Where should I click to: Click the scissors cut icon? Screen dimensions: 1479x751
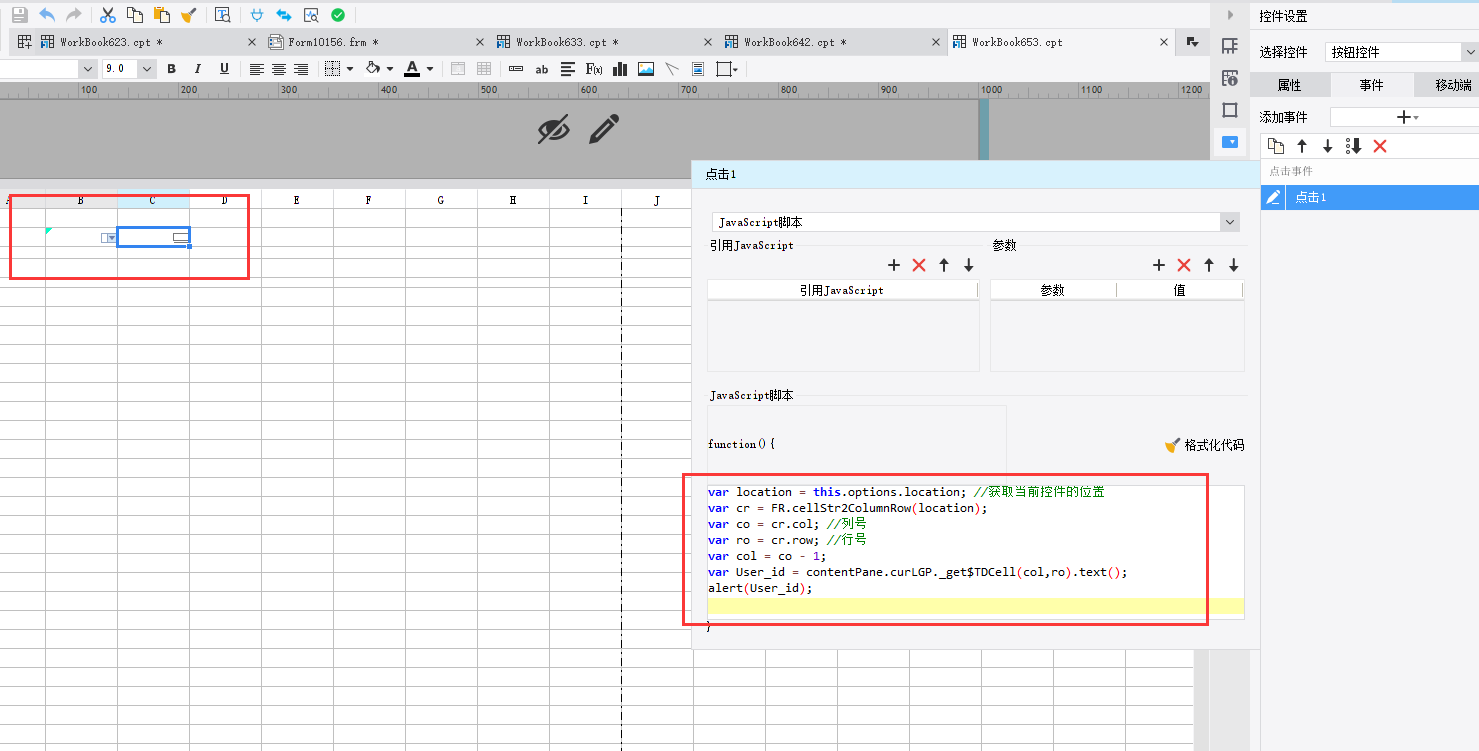pyautogui.click(x=108, y=15)
